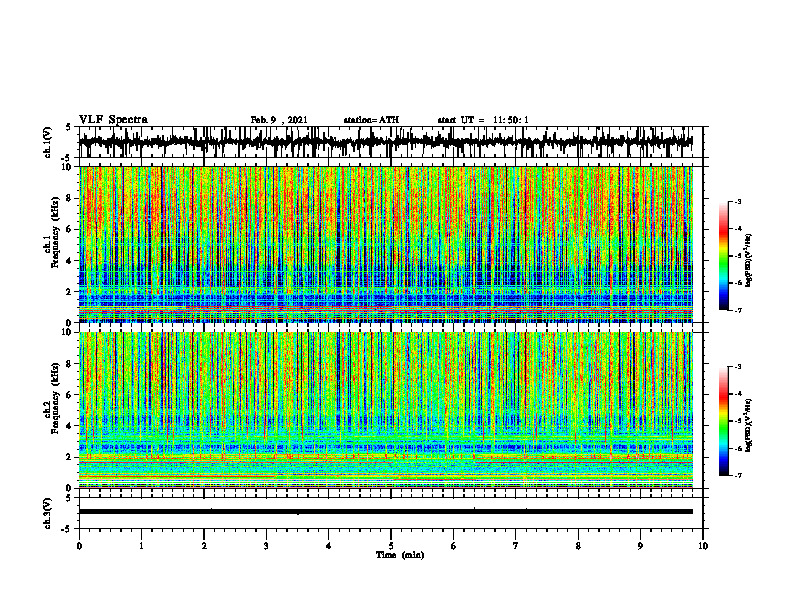Click the "3" time axis tick label
The width and height of the screenshot is (792, 612).
266,546
